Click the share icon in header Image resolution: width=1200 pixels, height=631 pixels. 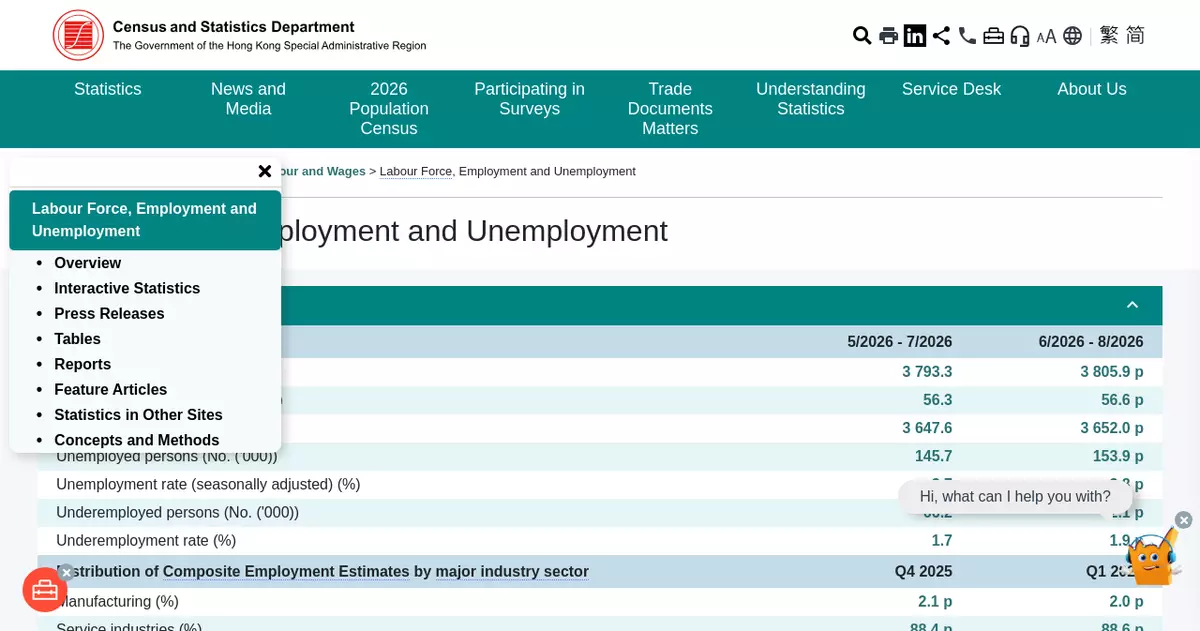pyautogui.click(x=941, y=36)
